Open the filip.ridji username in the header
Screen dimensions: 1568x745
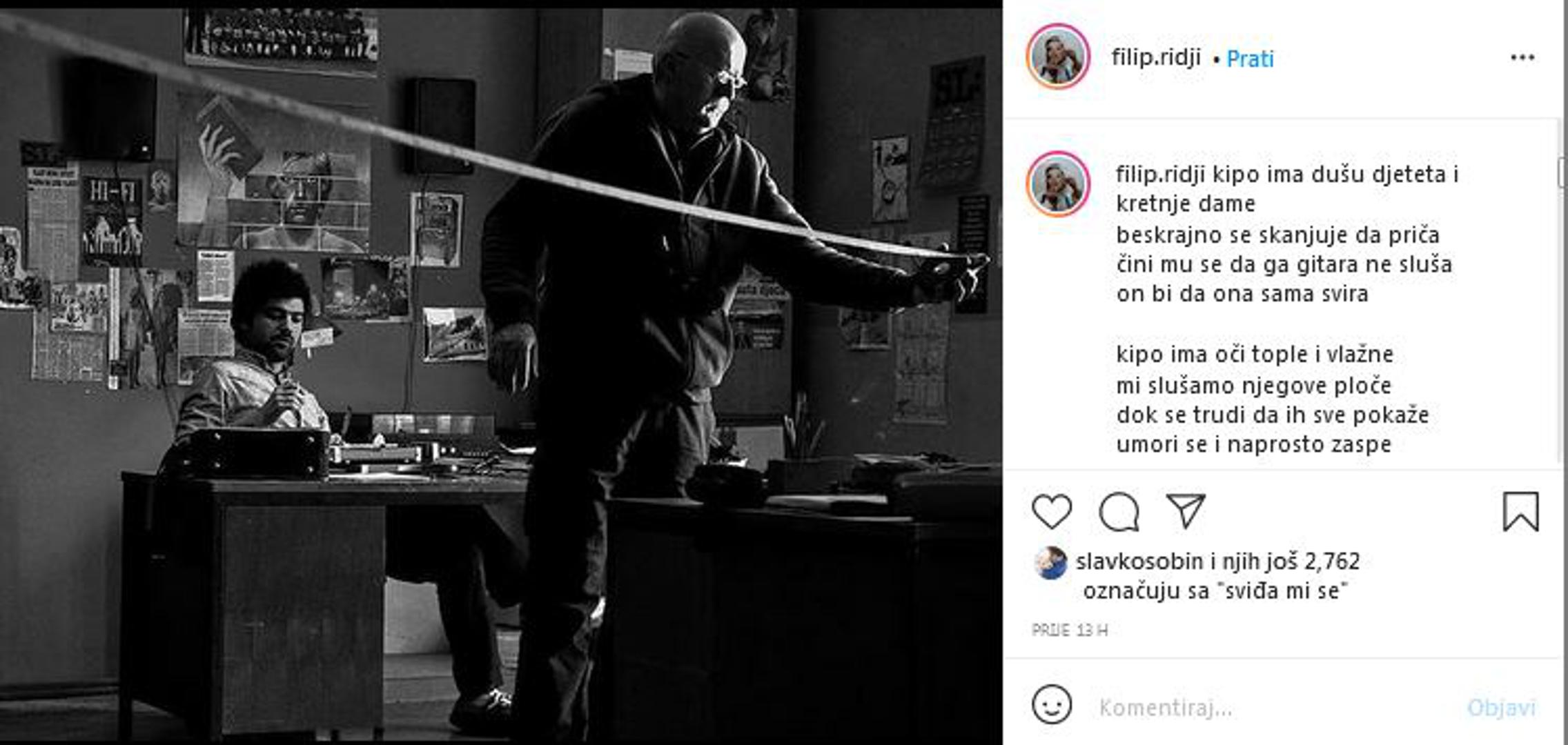coord(1156,57)
